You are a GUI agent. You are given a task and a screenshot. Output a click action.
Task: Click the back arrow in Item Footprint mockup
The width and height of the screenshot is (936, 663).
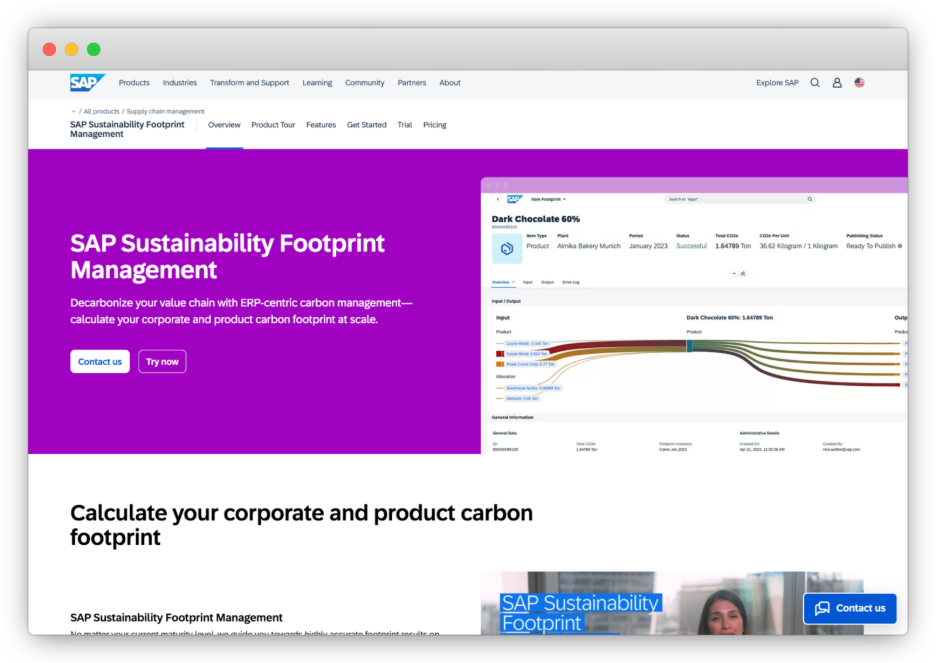click(x=498, y=199)
